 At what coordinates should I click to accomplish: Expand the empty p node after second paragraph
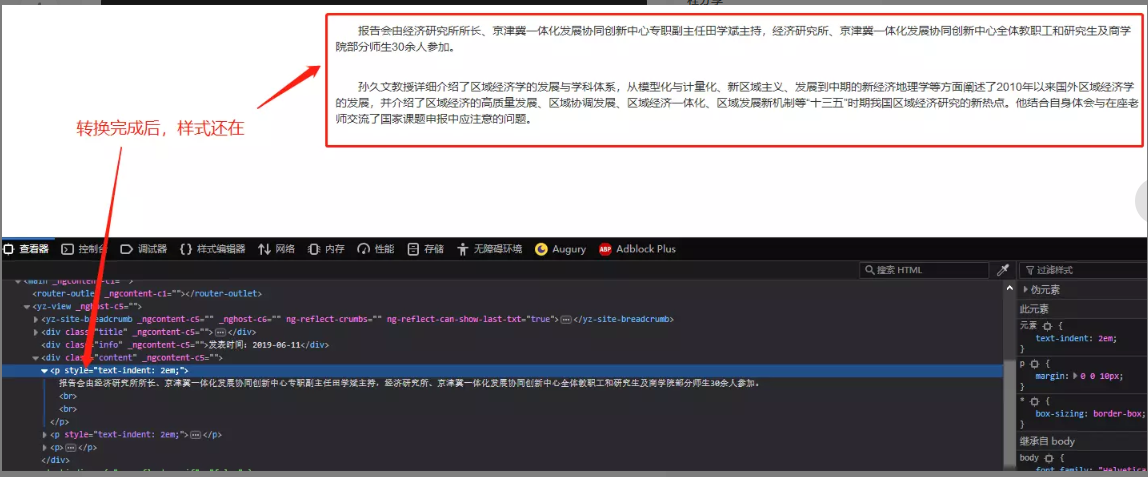pos(45,447)
